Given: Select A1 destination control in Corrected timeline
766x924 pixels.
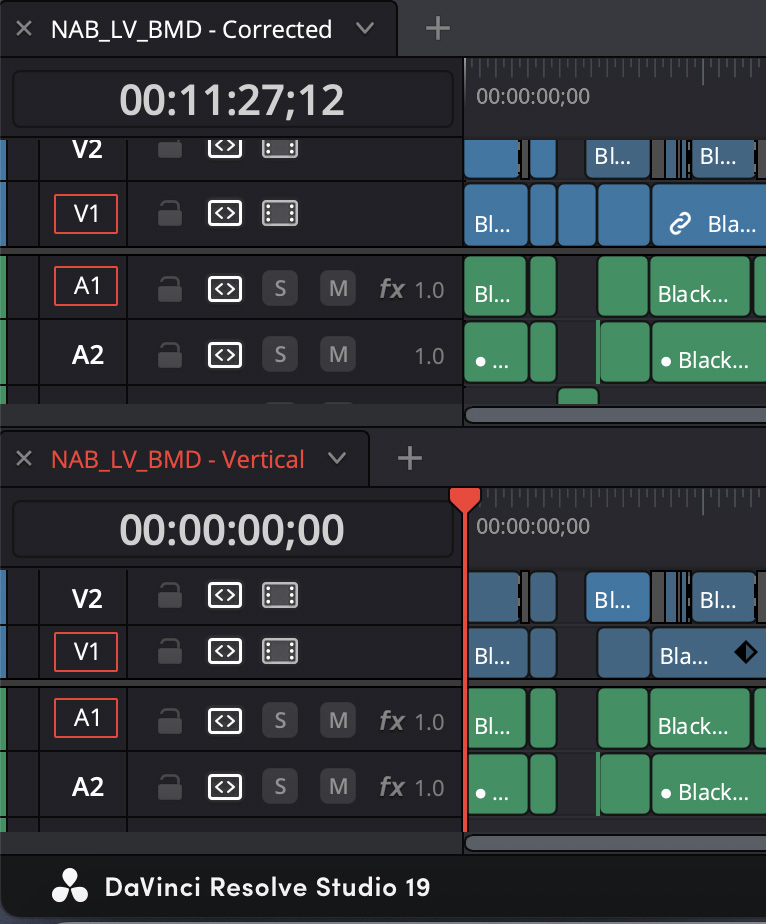Looking at the screenshot, I should pyautogui.click(x=86, y=286).
